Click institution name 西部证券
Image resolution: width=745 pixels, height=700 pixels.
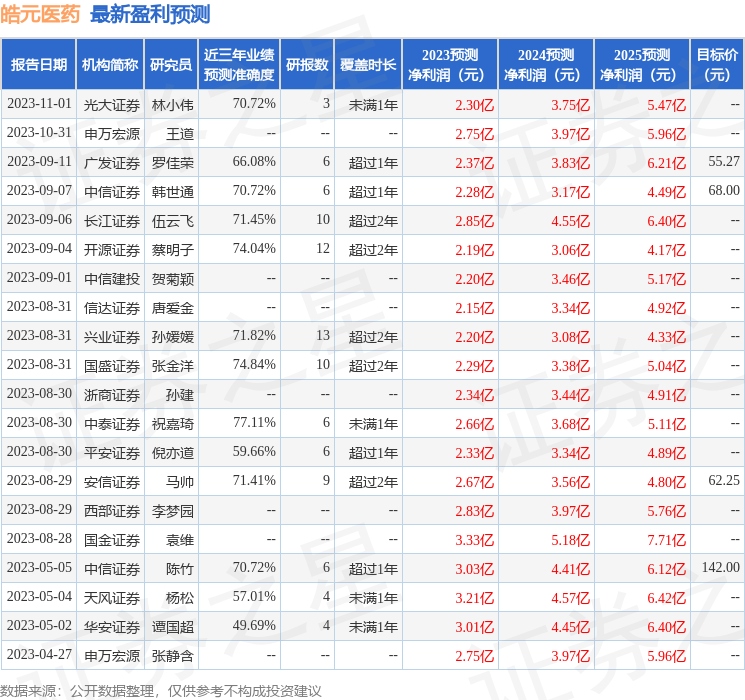pyautogui.click(x=112, y=511)
